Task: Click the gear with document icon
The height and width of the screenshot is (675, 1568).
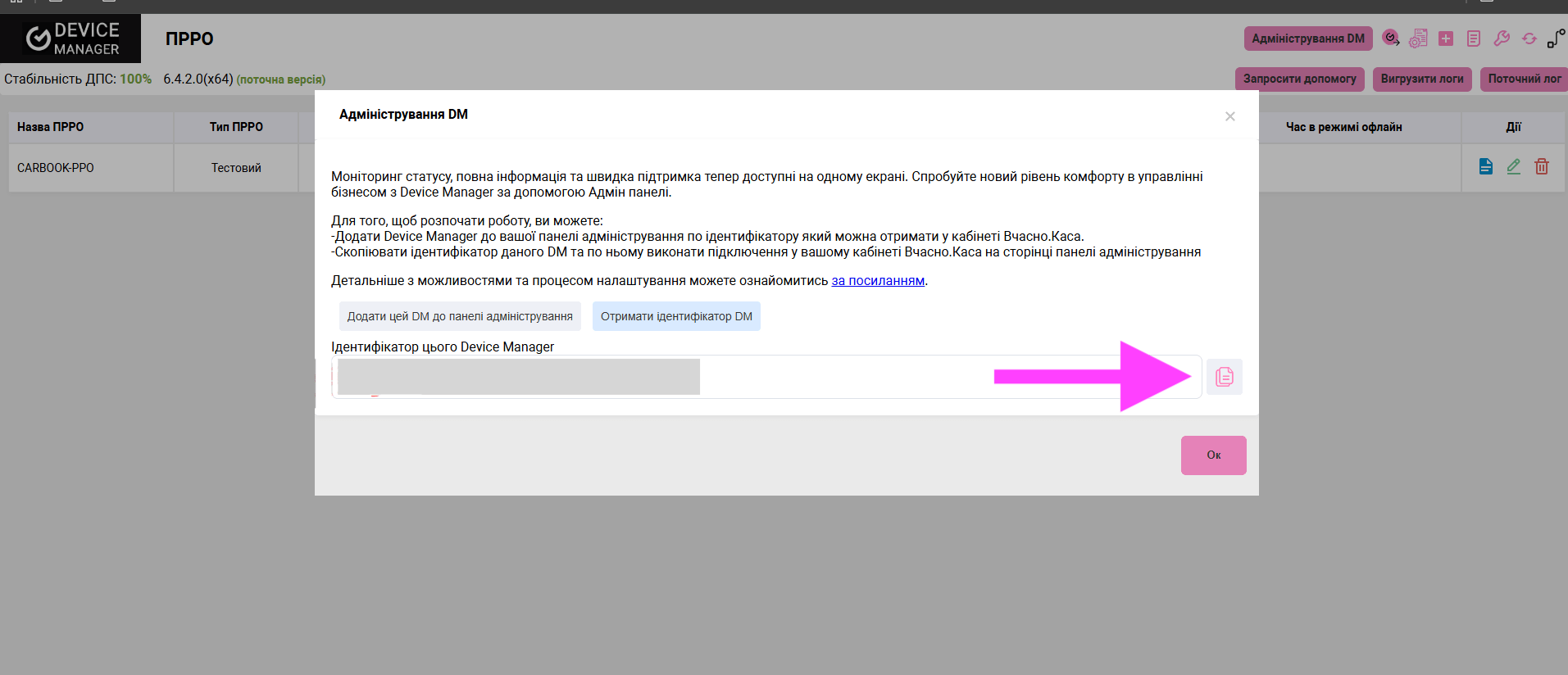Action: click(1418, 39)
